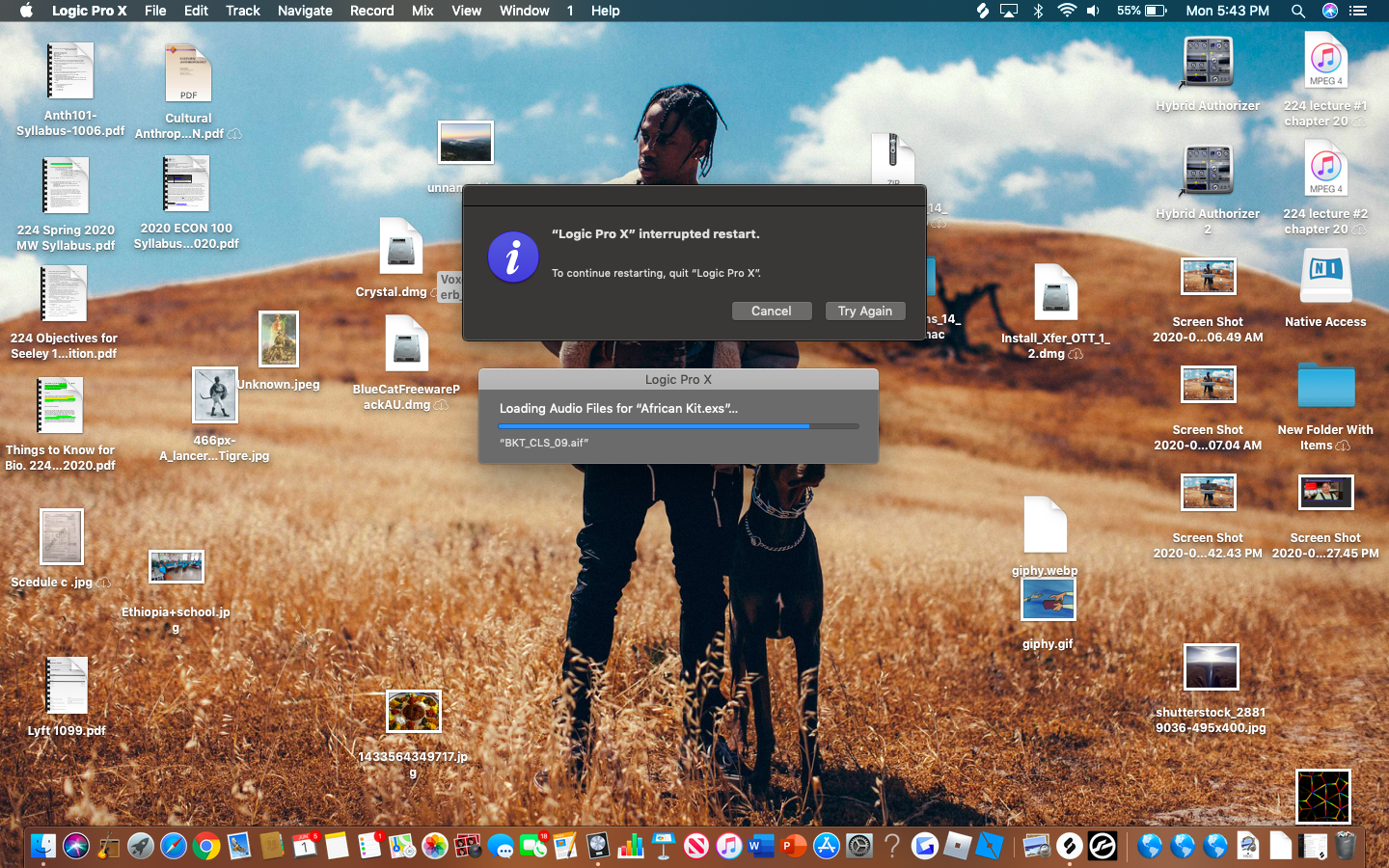Select the Crystal.dmg disk image
The width and height of the screenshot is (1389, 868).
[x=400, y=246]
